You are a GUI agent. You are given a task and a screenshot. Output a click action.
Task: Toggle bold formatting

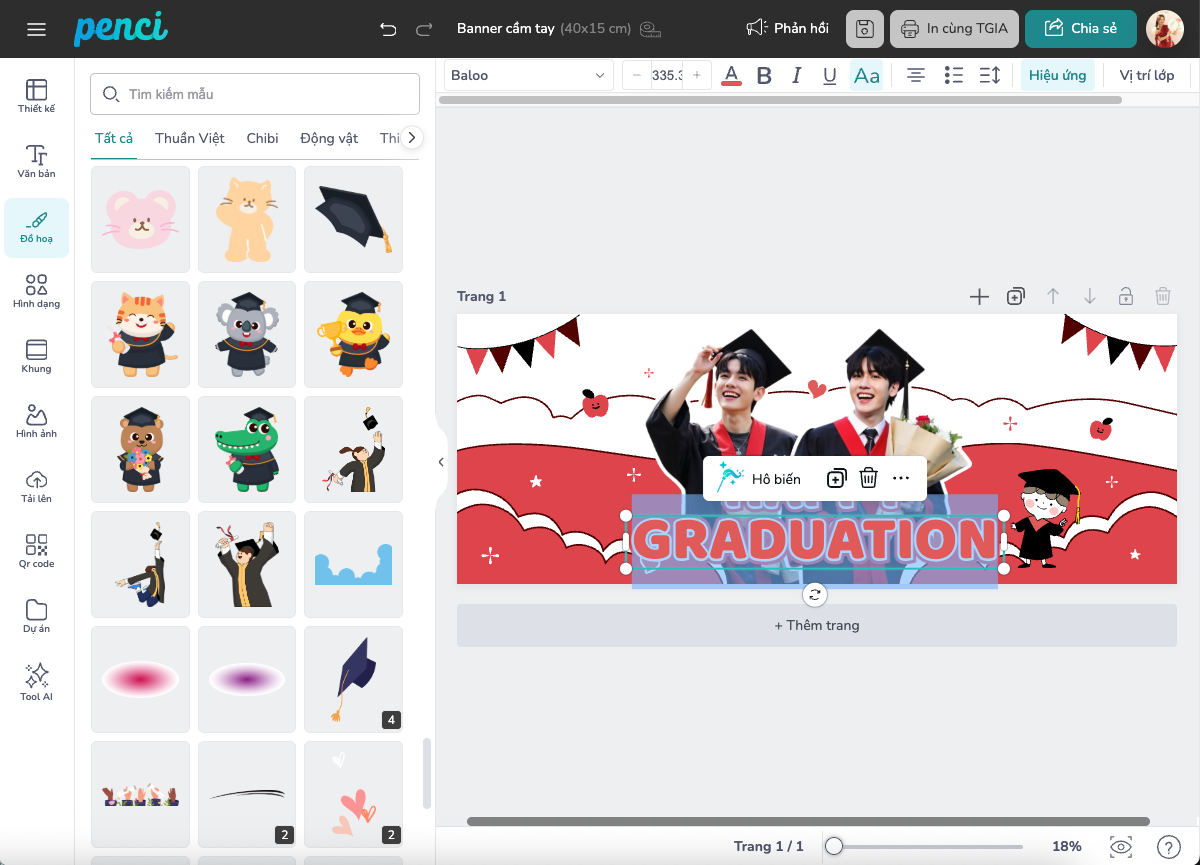764,75
